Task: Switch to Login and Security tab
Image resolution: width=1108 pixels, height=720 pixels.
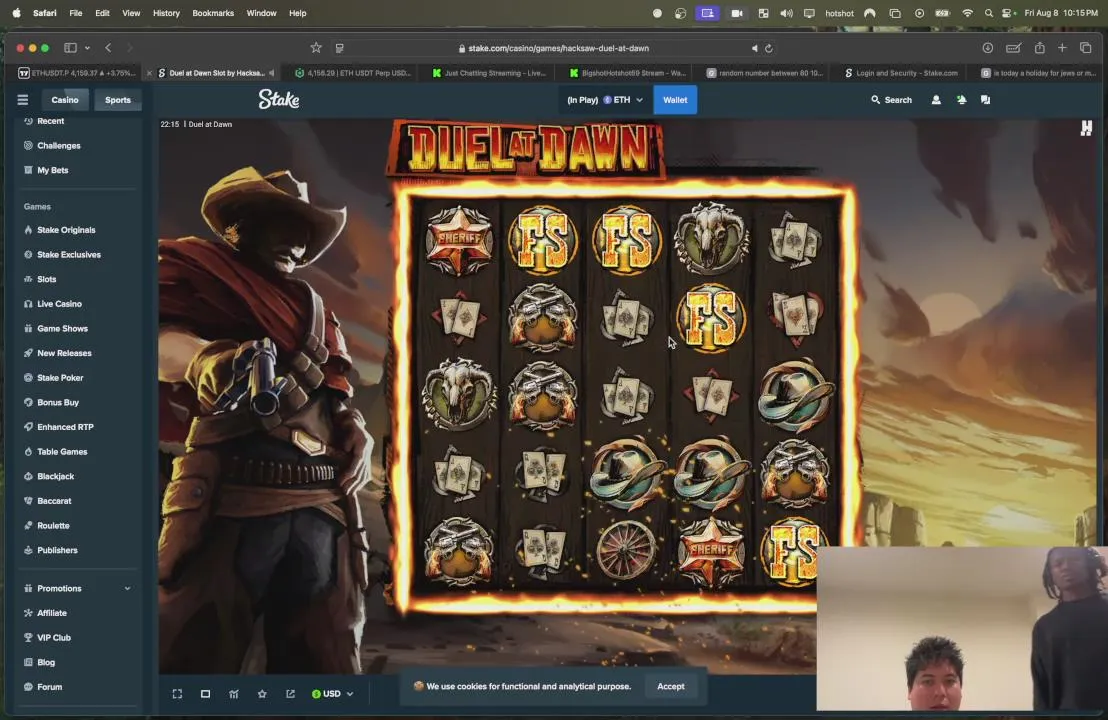Action: (901, 73)
